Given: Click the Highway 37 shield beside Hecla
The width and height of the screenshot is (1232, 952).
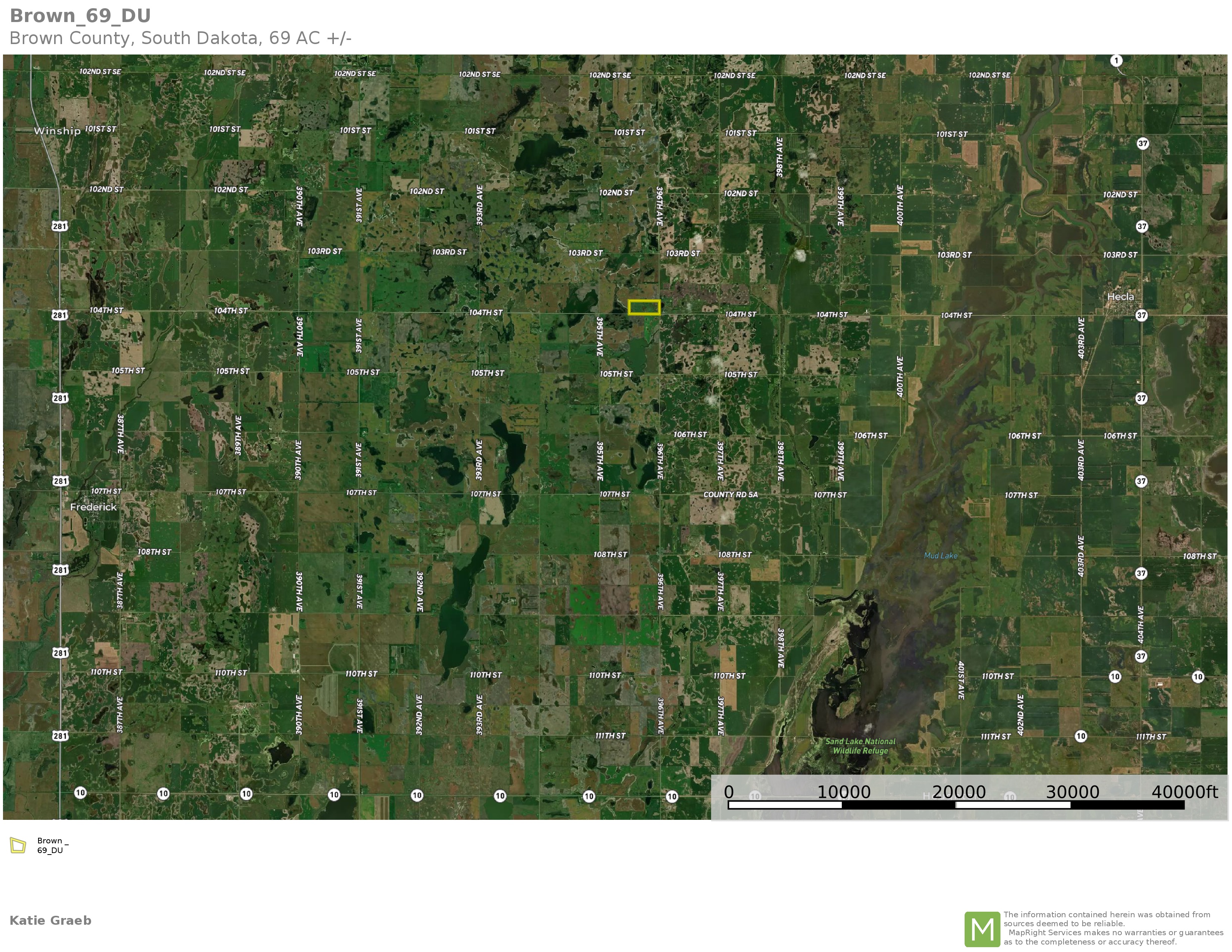Looking at the screenshot, I should coord(1141,315).
